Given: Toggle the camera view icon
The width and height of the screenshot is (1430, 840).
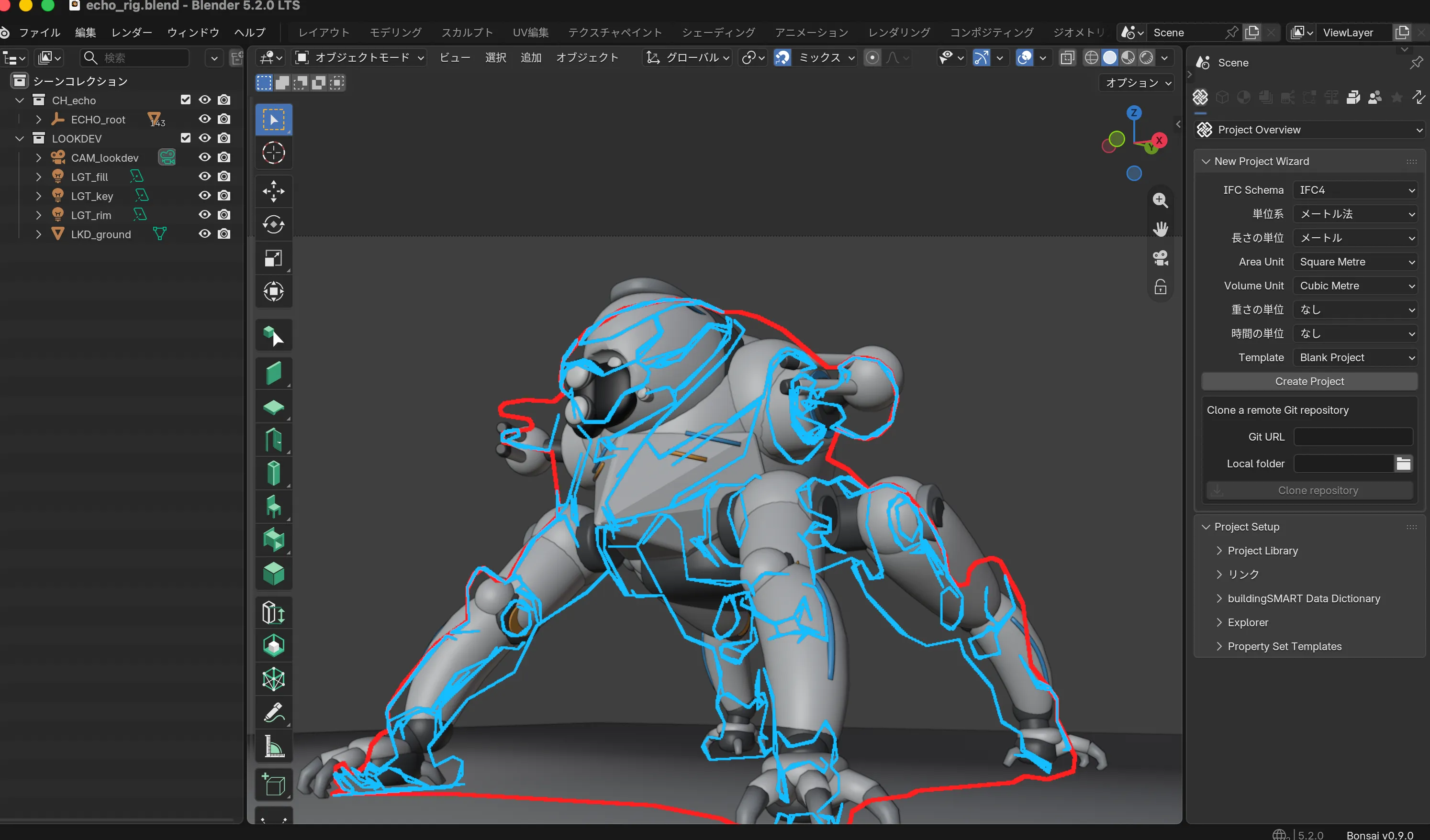Looking at the screenshot, I should 1160,258.
